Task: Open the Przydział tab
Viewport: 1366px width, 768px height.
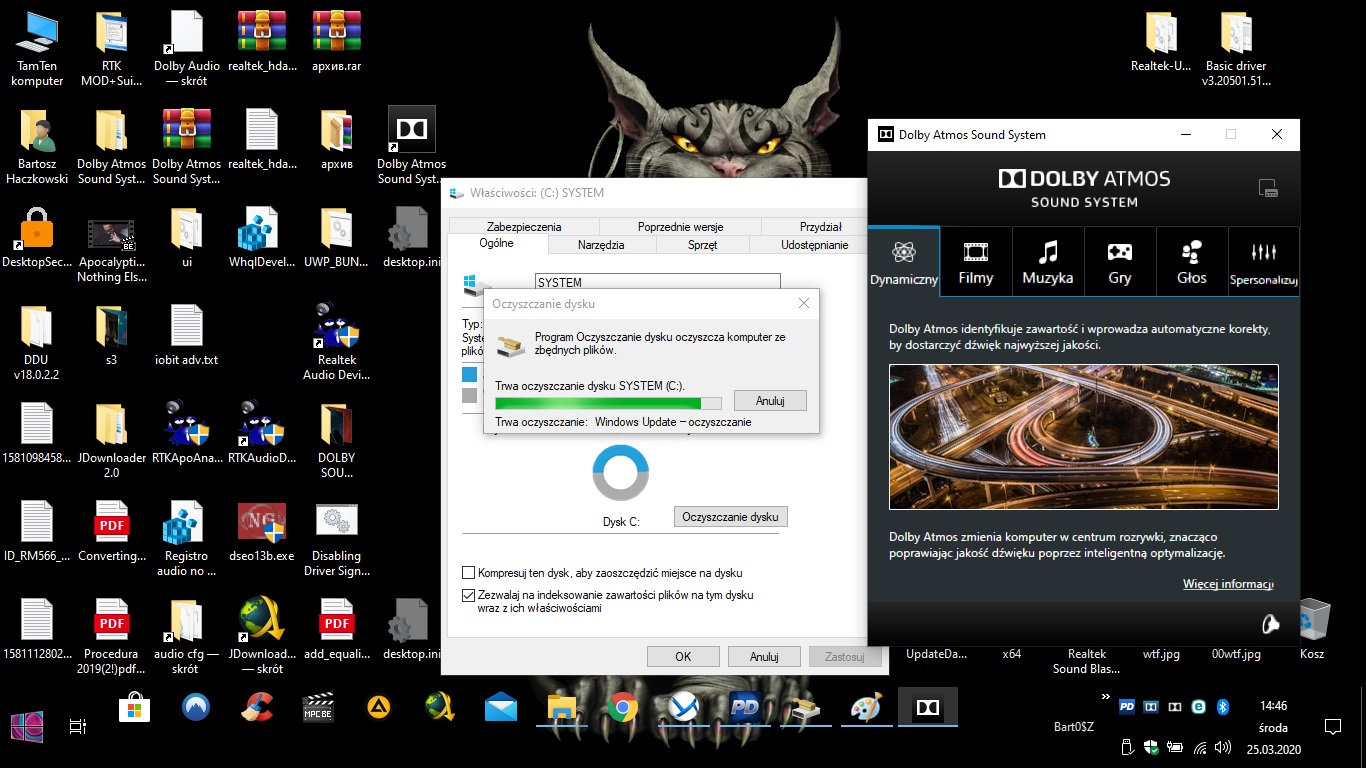Action: click(x=821, y=227)
